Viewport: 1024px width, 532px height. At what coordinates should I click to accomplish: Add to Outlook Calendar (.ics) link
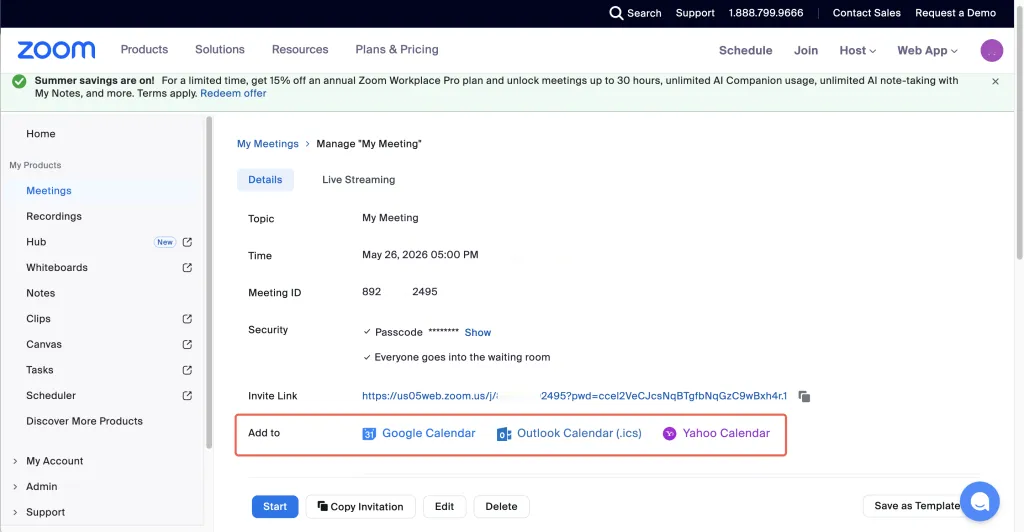[579, 433]
